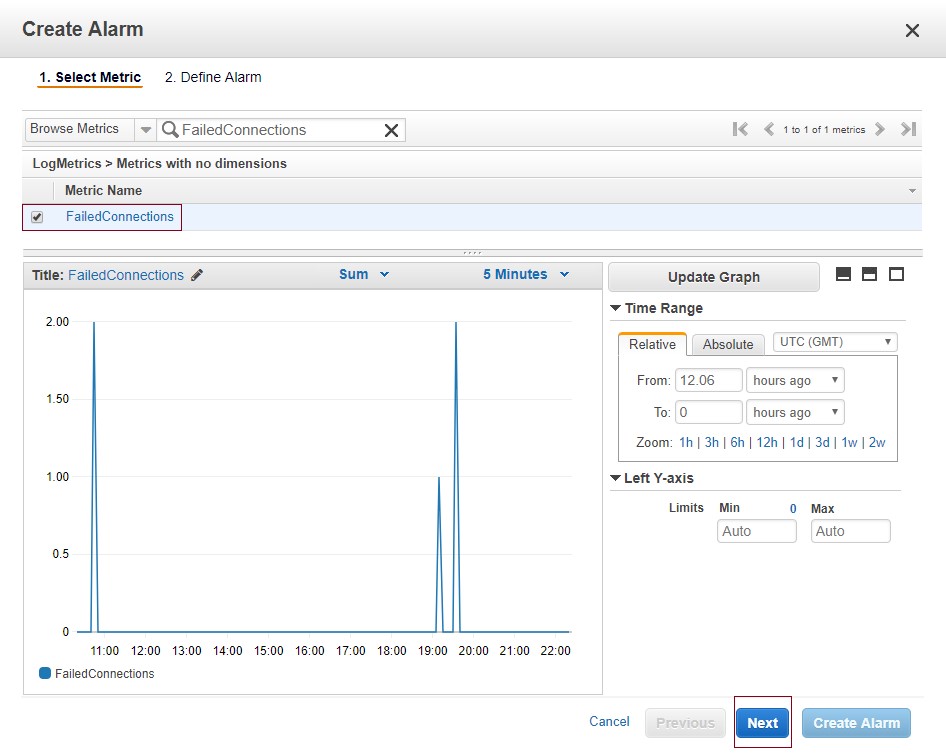
Task: Select the Relative time range tab
Action: point(652,344)
